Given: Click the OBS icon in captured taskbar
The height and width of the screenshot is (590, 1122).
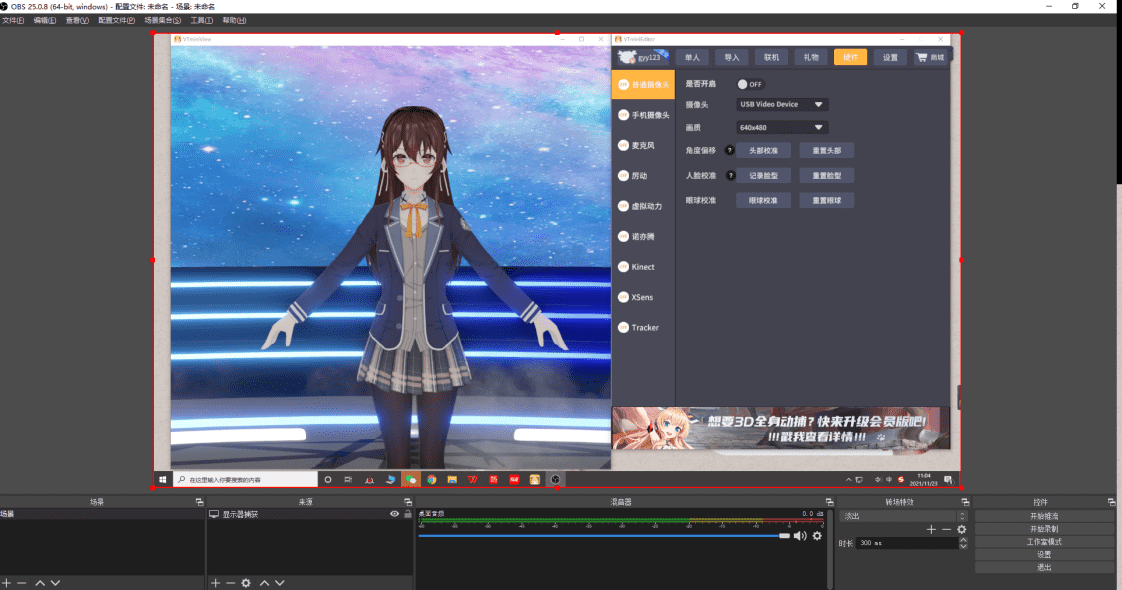Looking at the screenshot, I should (x=555, y=480).
